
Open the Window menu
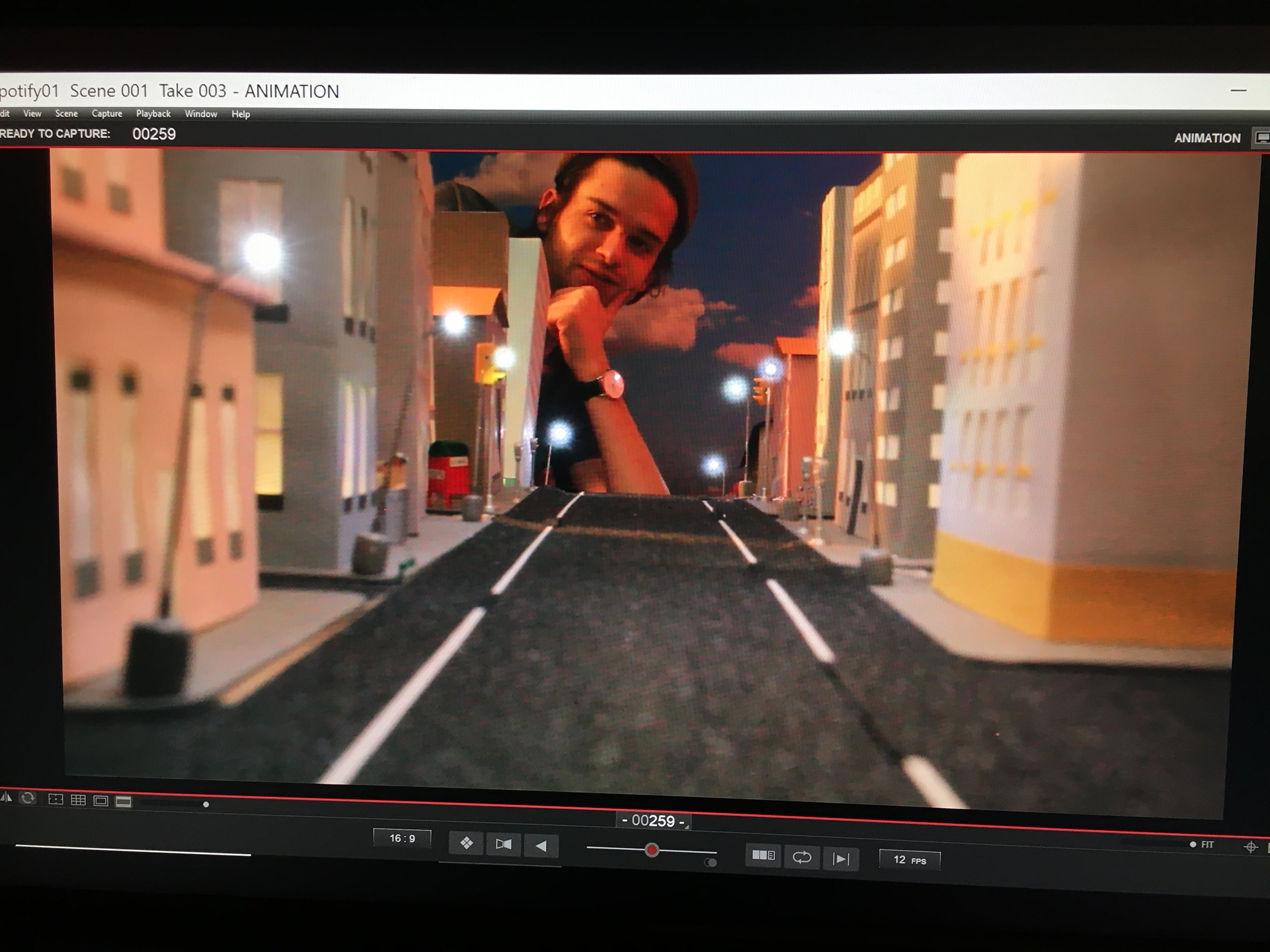point(201,114)
